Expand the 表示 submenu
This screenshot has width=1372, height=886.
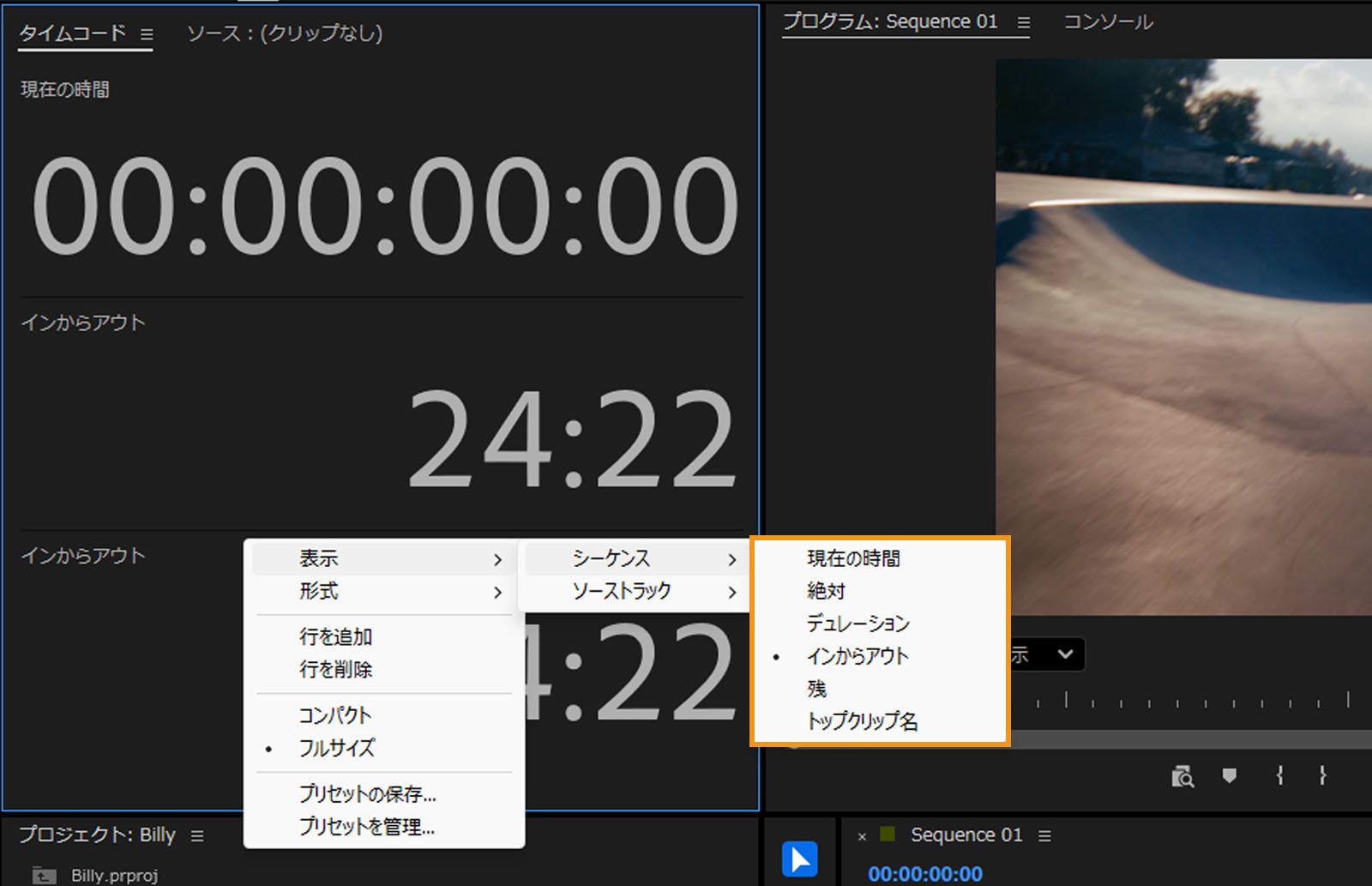(x=320, y=558)
